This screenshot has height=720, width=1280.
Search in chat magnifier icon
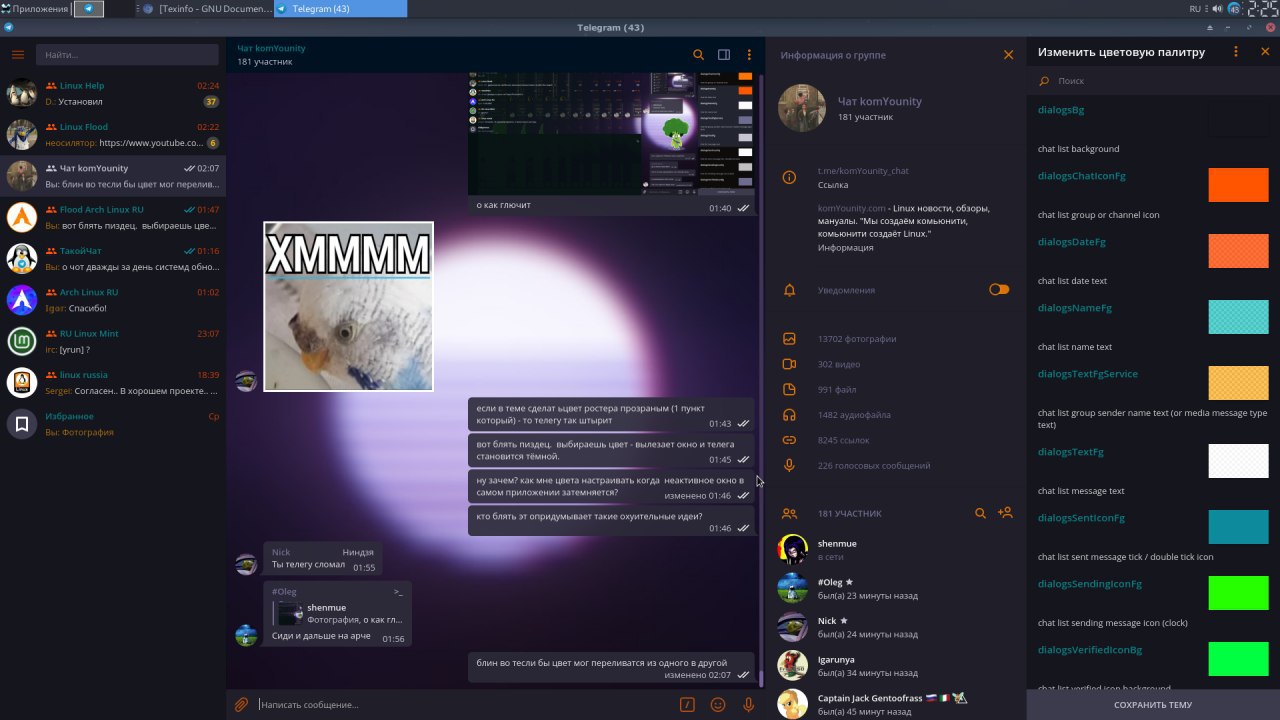699,55
